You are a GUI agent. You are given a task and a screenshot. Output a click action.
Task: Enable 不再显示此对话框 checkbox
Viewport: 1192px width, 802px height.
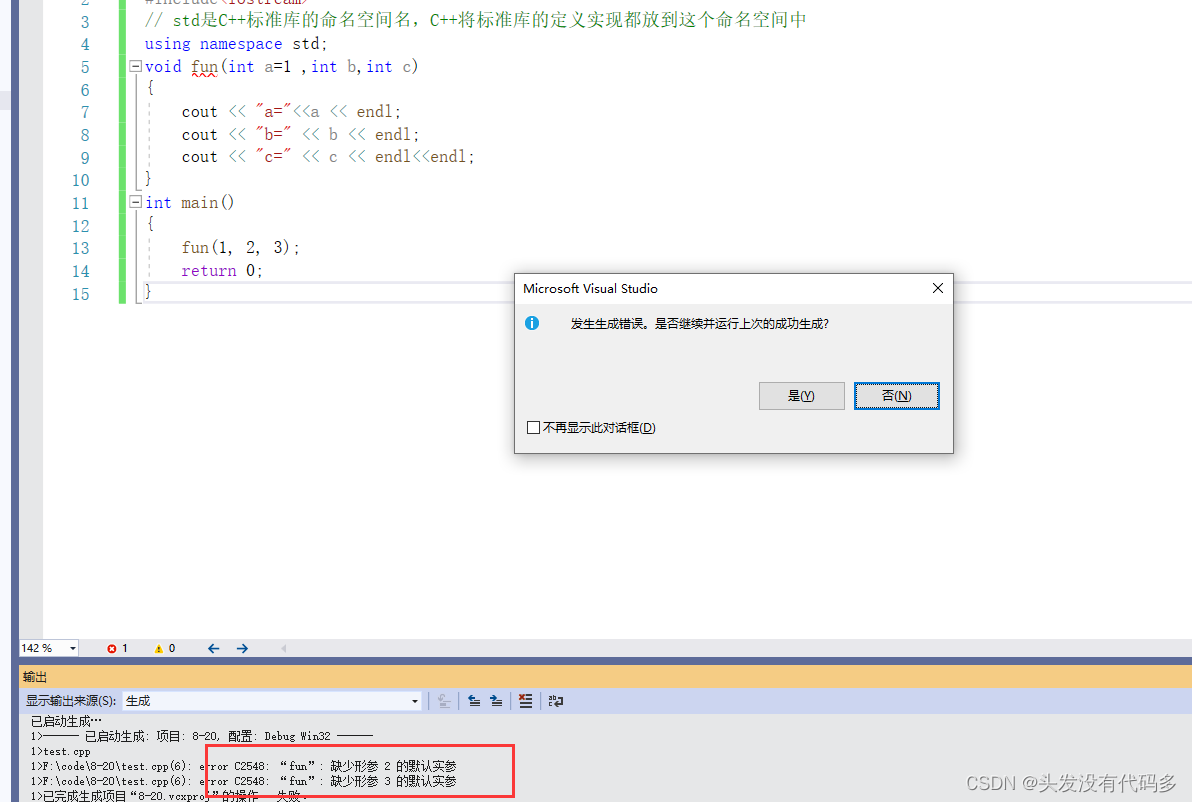click(x=533, y=427)
